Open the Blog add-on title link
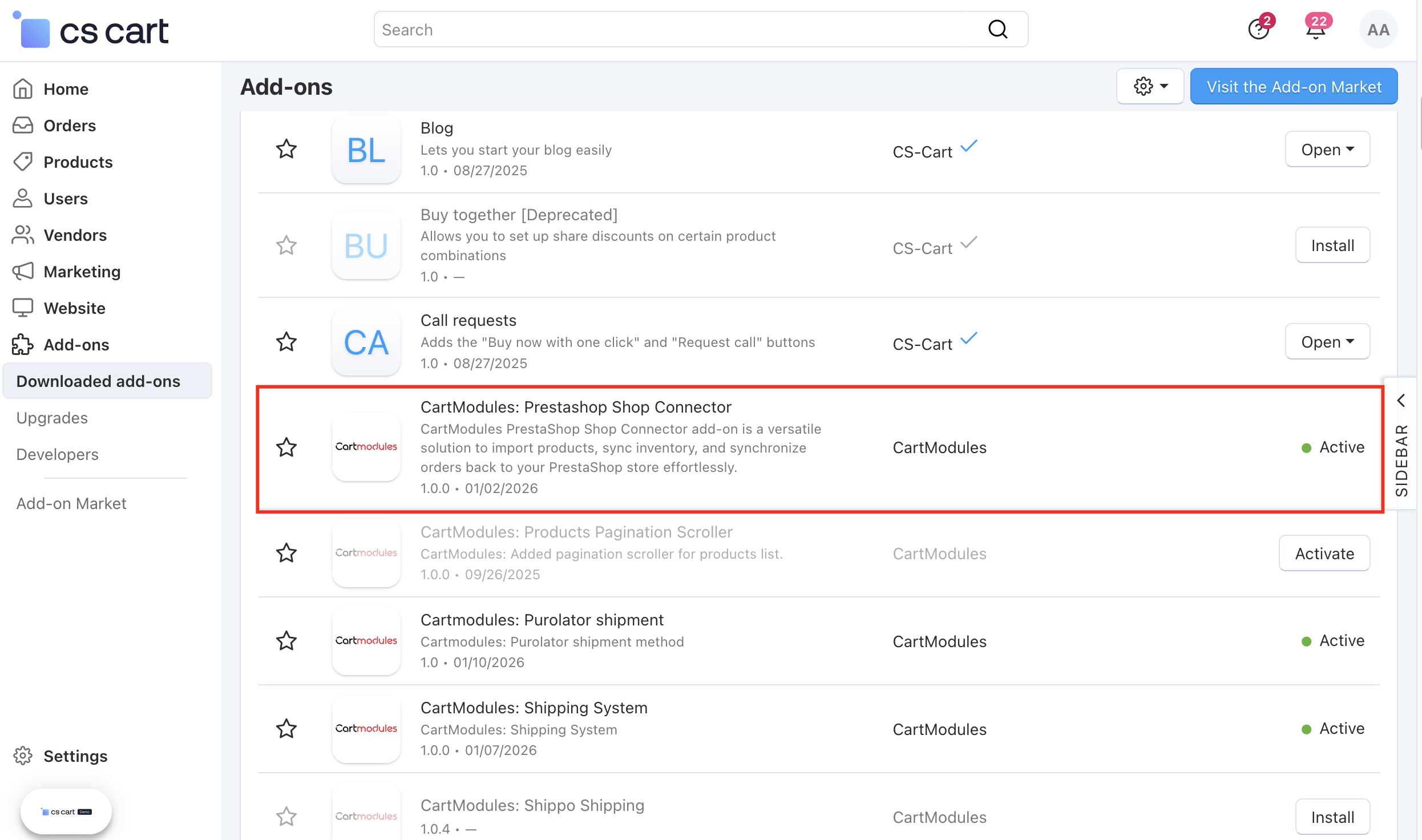 437,128
